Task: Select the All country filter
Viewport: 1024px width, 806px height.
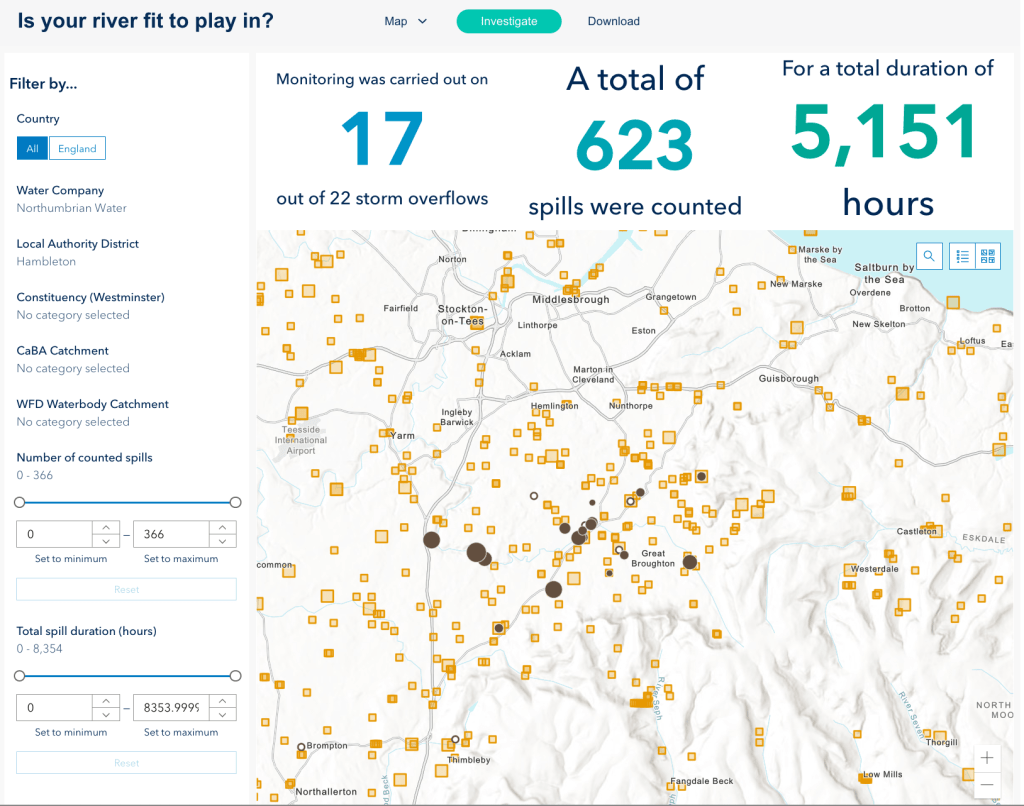Action: click(x=32, y=149)
